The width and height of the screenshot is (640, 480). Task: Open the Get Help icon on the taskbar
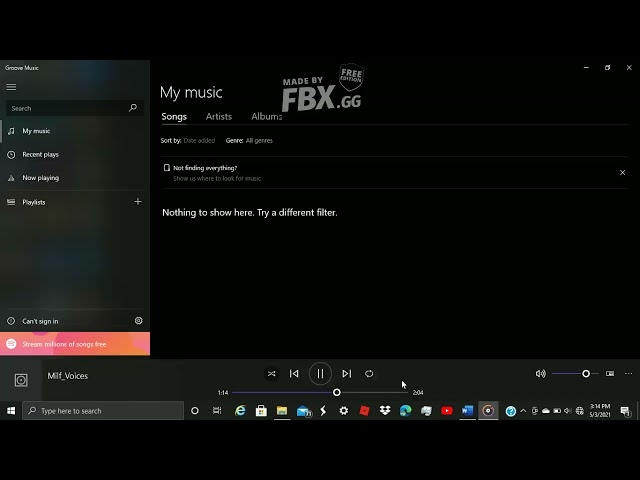[x=511, y=411]
